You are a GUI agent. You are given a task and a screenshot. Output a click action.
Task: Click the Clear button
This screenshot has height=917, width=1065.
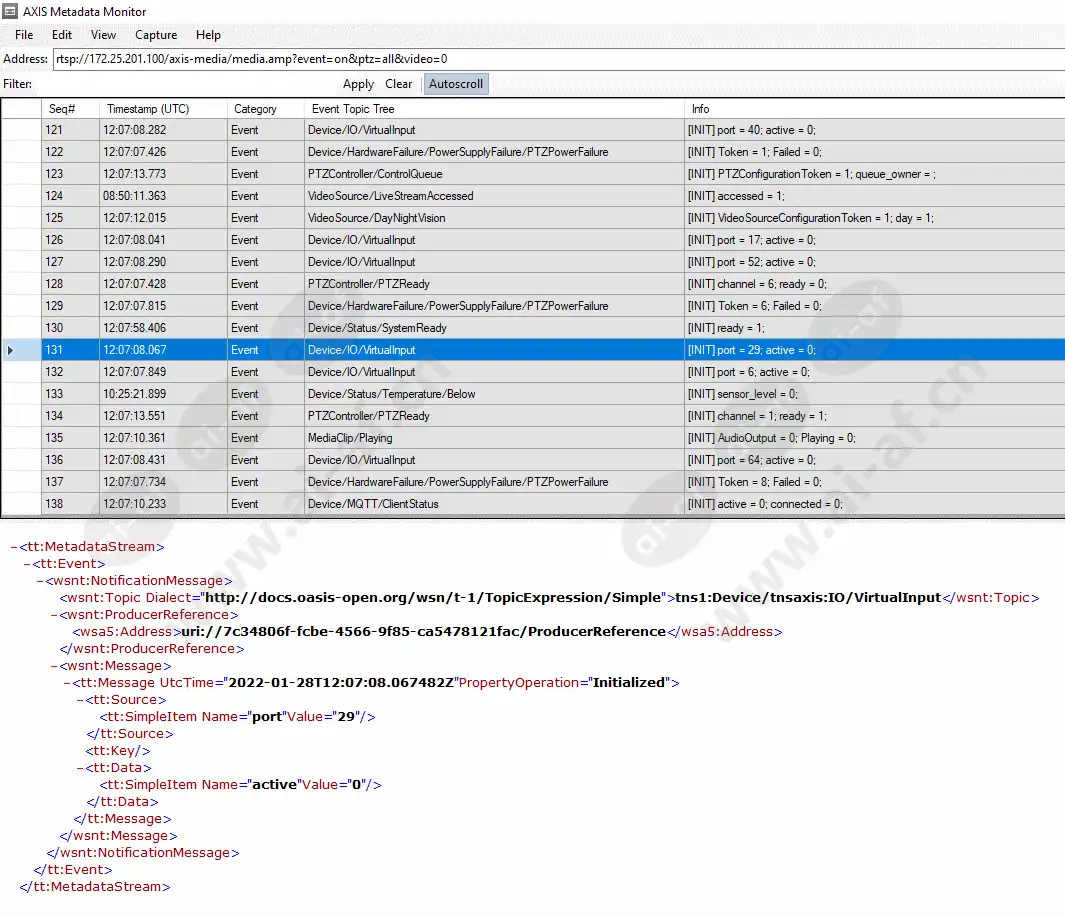pyautogui.click(x=399, y=84)
